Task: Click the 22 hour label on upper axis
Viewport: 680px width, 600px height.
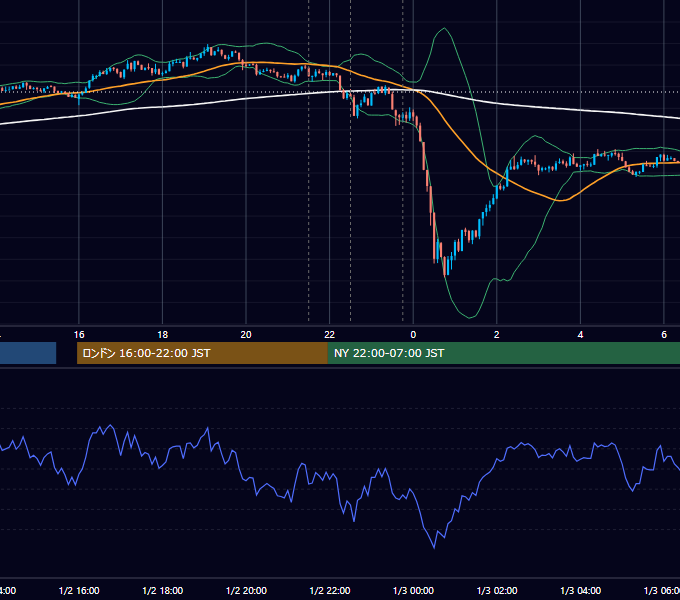Action: [x=330, y=335]
